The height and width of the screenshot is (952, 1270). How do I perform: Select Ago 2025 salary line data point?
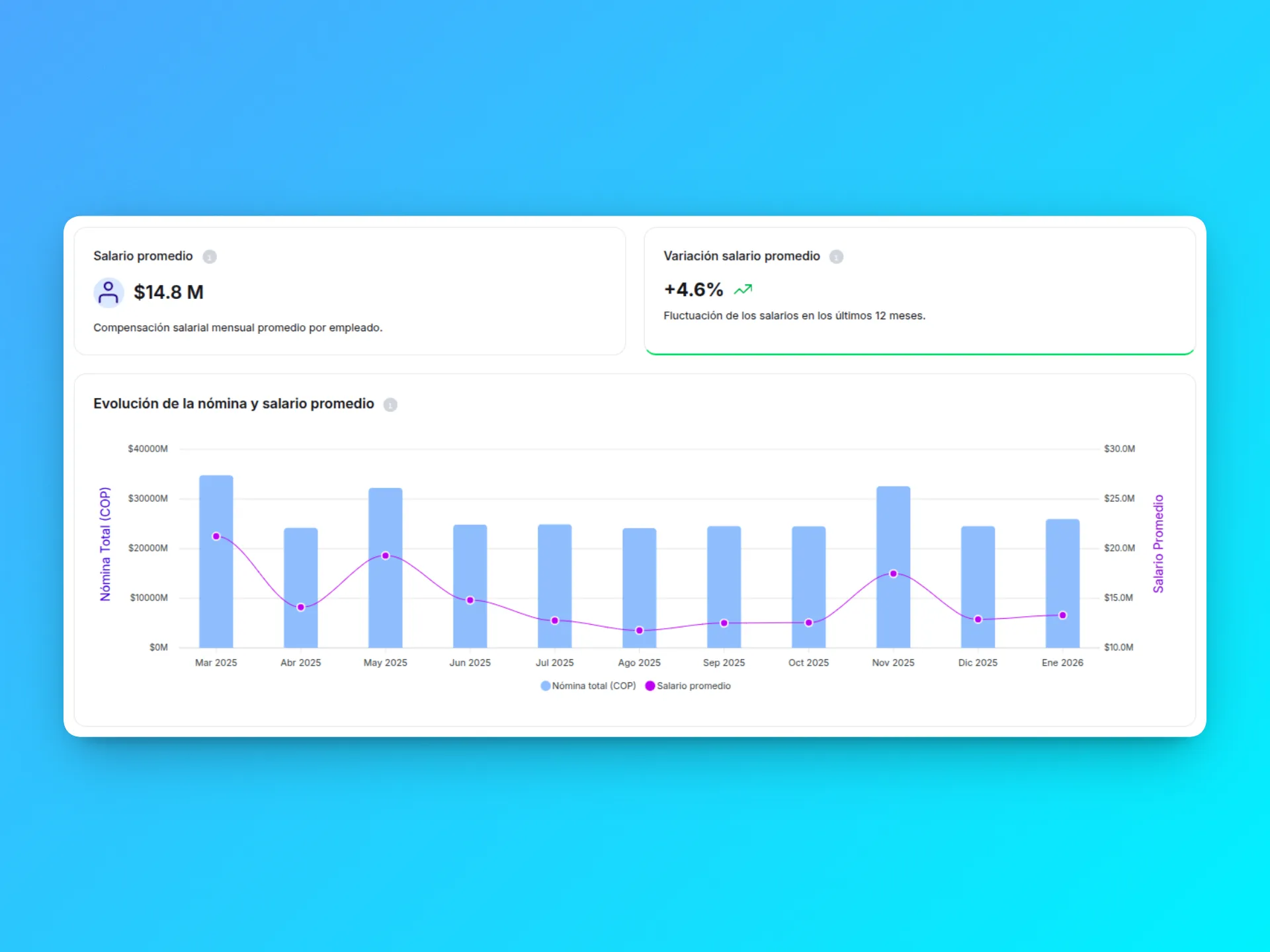pyautogui.click(x=639, y=630)
